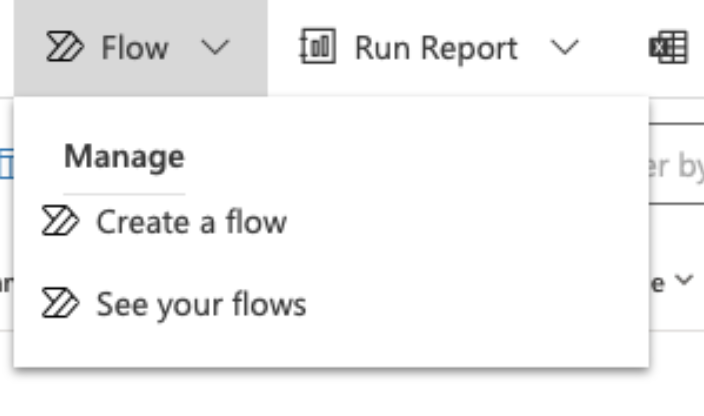Viewport: 704px width, 416px height.
Task: Choose Create a flow from the menu
Action: [x=190, y=222]
